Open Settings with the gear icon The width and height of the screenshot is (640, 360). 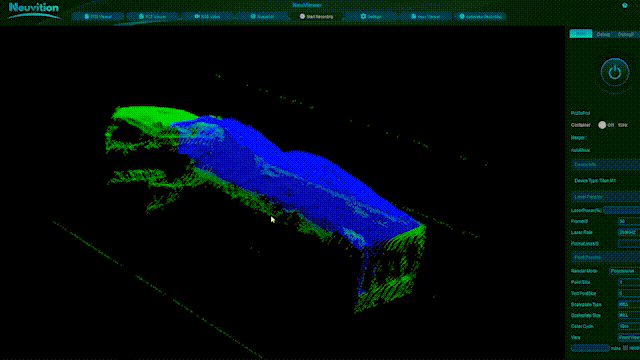tap(371, 17)
